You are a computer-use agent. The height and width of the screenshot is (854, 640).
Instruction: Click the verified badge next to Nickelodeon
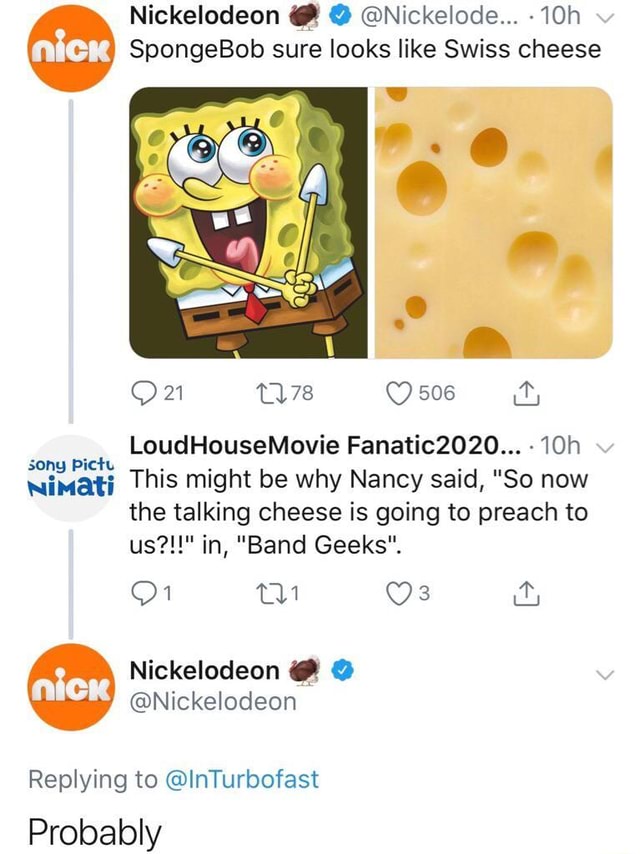[340, 15]
